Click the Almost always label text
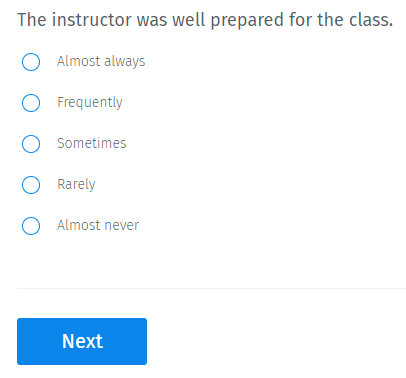 (101, 62)
